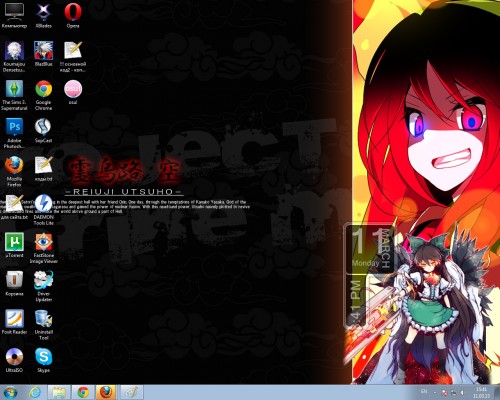Viewport: 500px width, 400px height.
Task: Select the Google Chrome desktop icon
Action: (x=43, y=95)
